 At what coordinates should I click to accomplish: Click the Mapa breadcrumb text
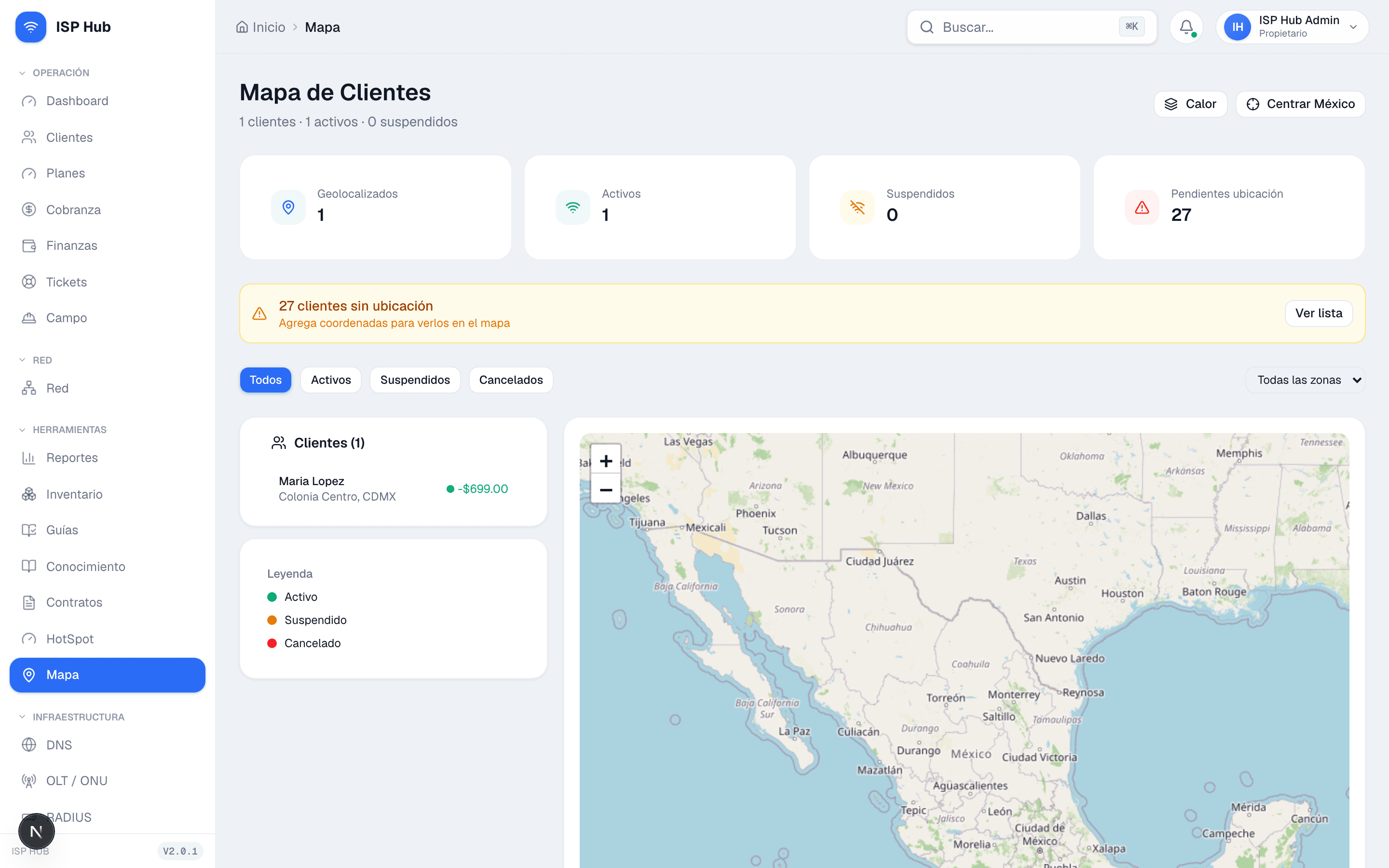[x=323, y=27]
